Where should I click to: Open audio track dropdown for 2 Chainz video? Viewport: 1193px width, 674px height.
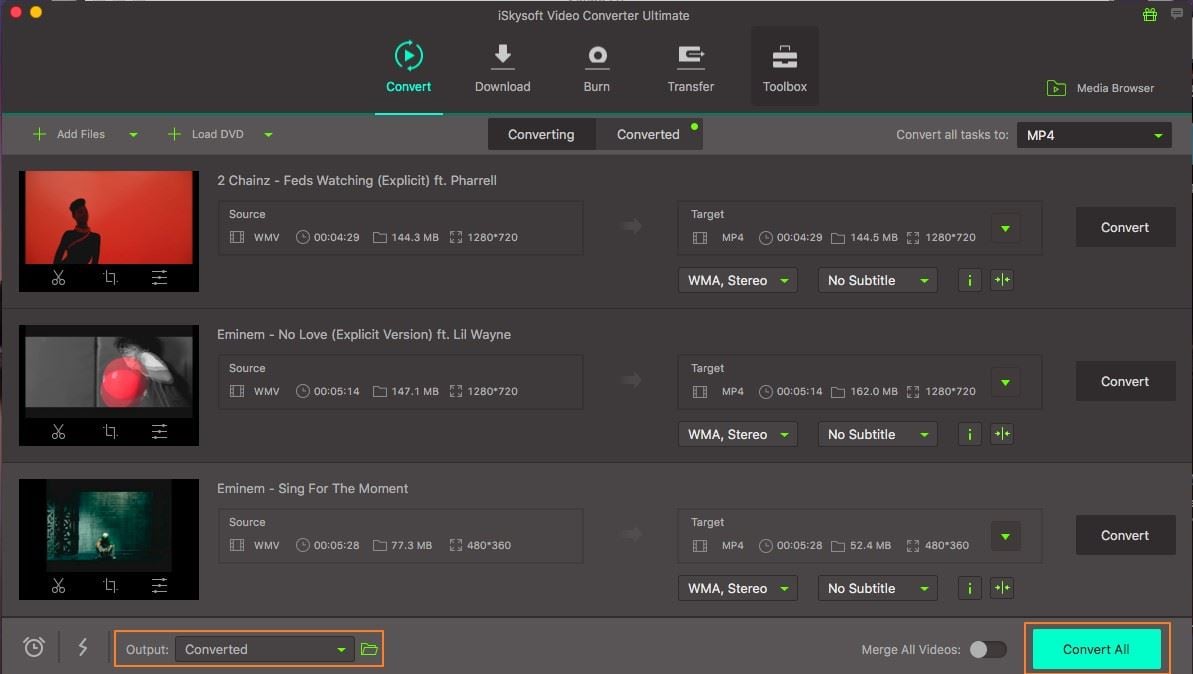(x=737, y=280)
